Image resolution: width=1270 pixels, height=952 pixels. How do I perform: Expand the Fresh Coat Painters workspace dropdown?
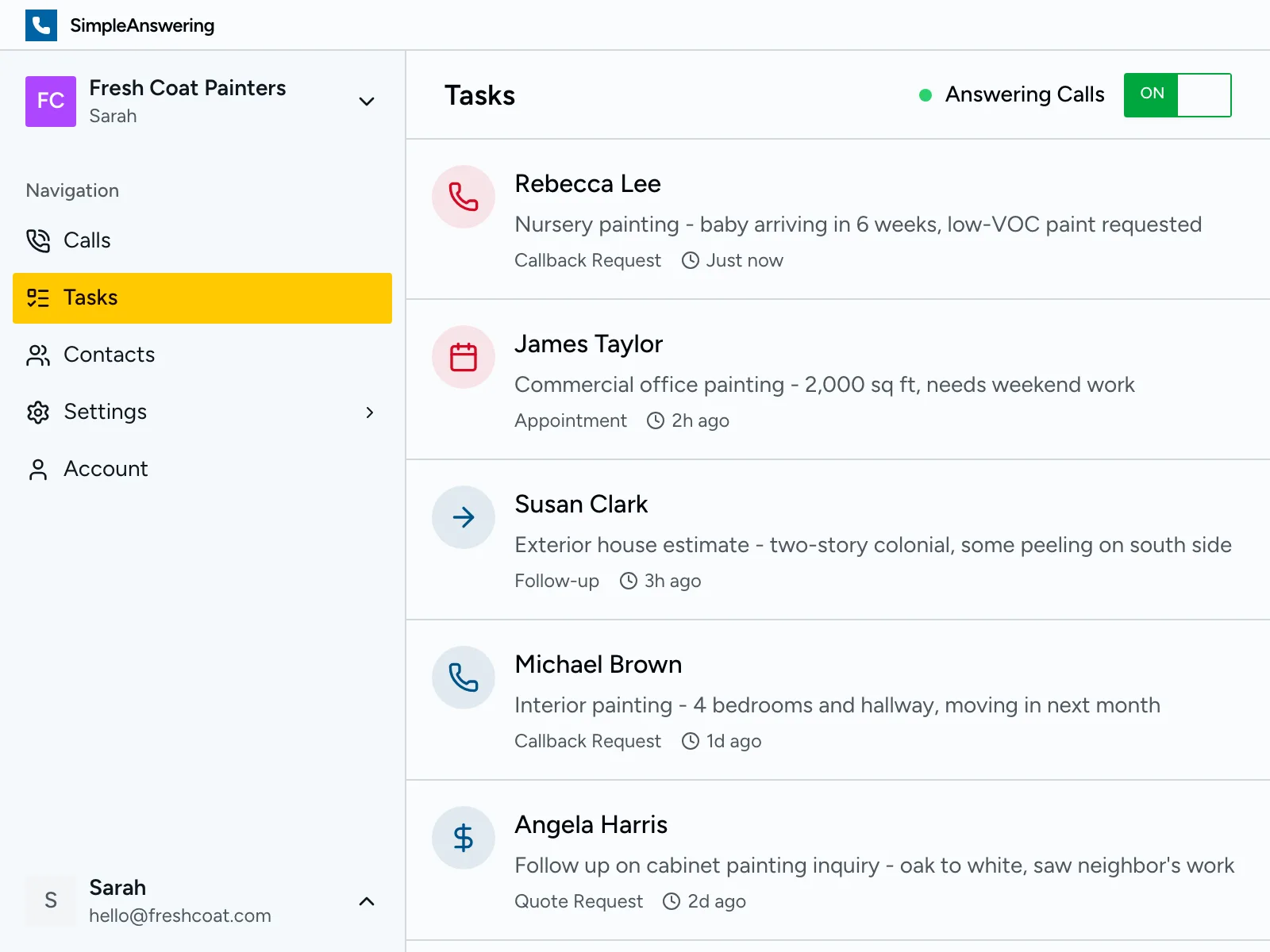tap(366, 102)
